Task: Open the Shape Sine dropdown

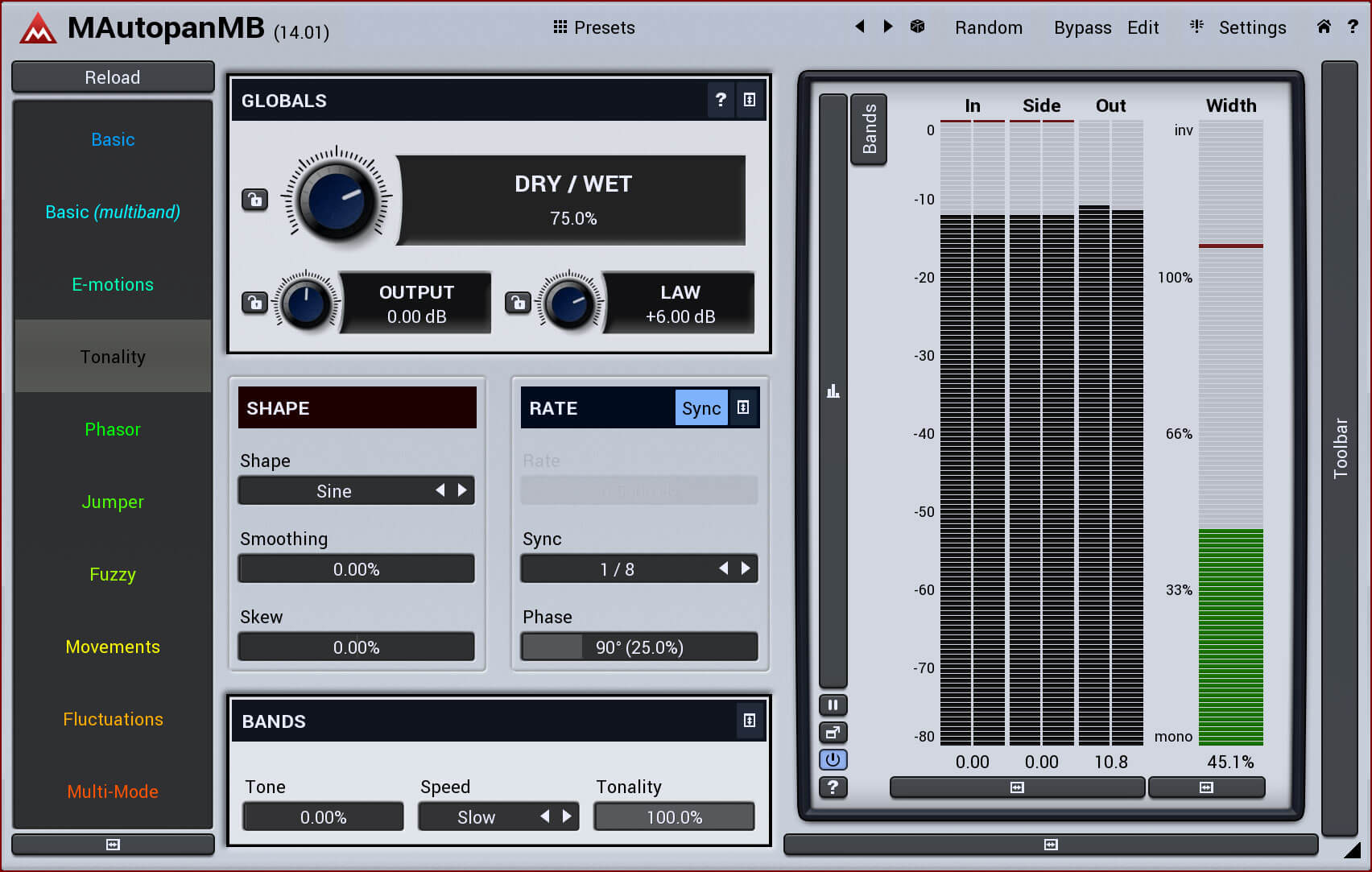Action: tap(356, 490)
